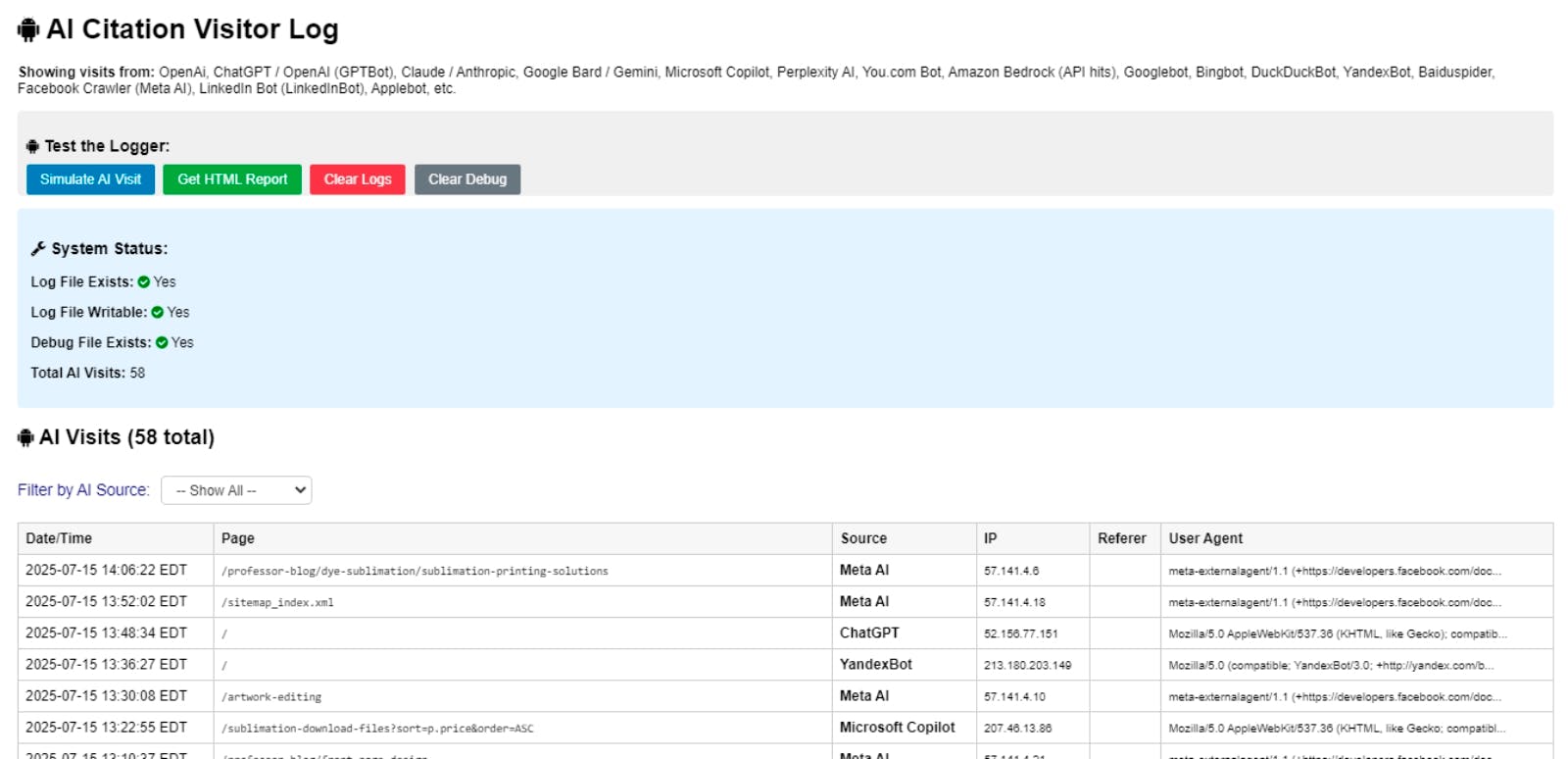Viewport: 1568px width, 759px height.
Task: Click IP address 57.141.4.10
Action: pos(1014,696)
